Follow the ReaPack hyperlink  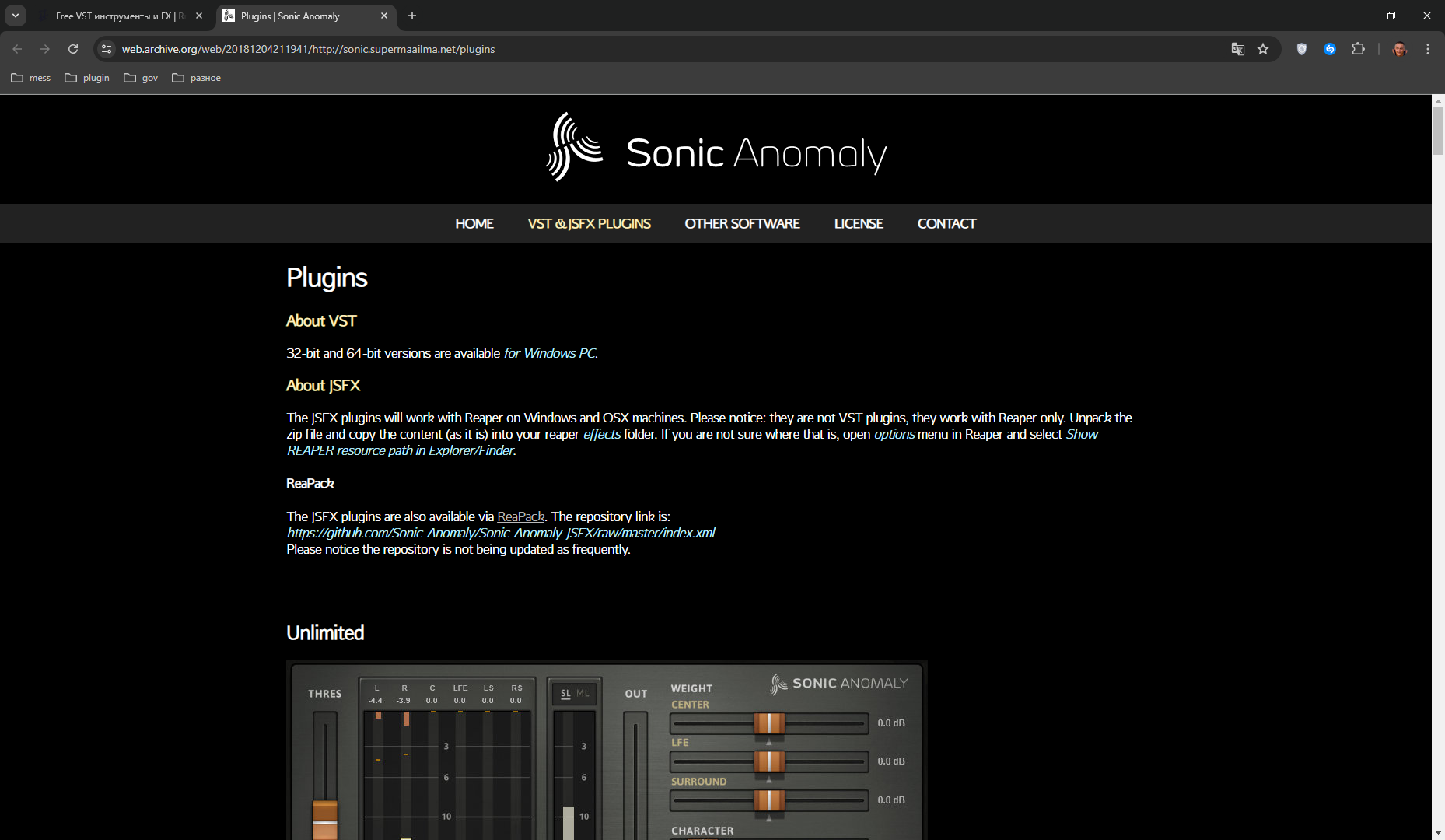[520, 516]
